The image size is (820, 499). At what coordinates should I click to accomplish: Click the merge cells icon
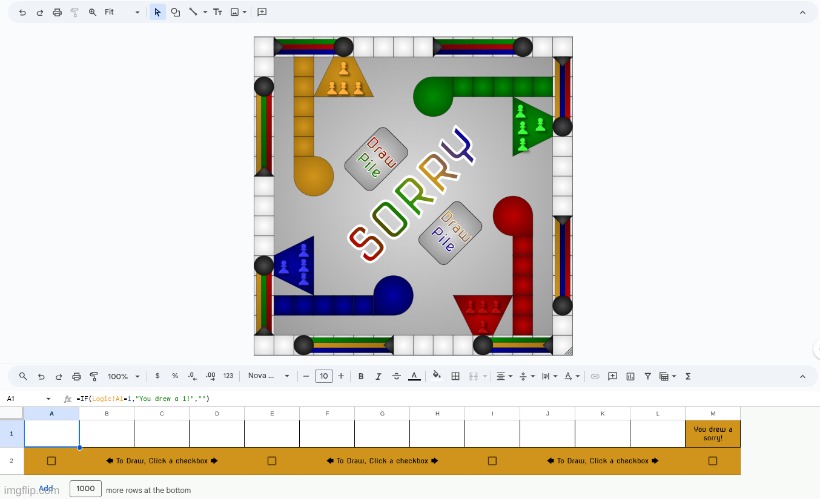473,376
